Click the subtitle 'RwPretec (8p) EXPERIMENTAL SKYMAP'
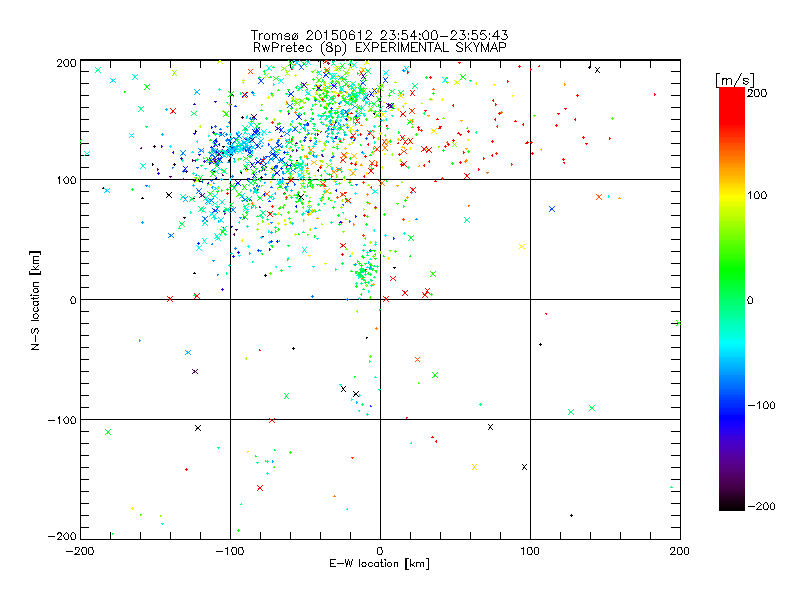 click(x=380, y=47)
